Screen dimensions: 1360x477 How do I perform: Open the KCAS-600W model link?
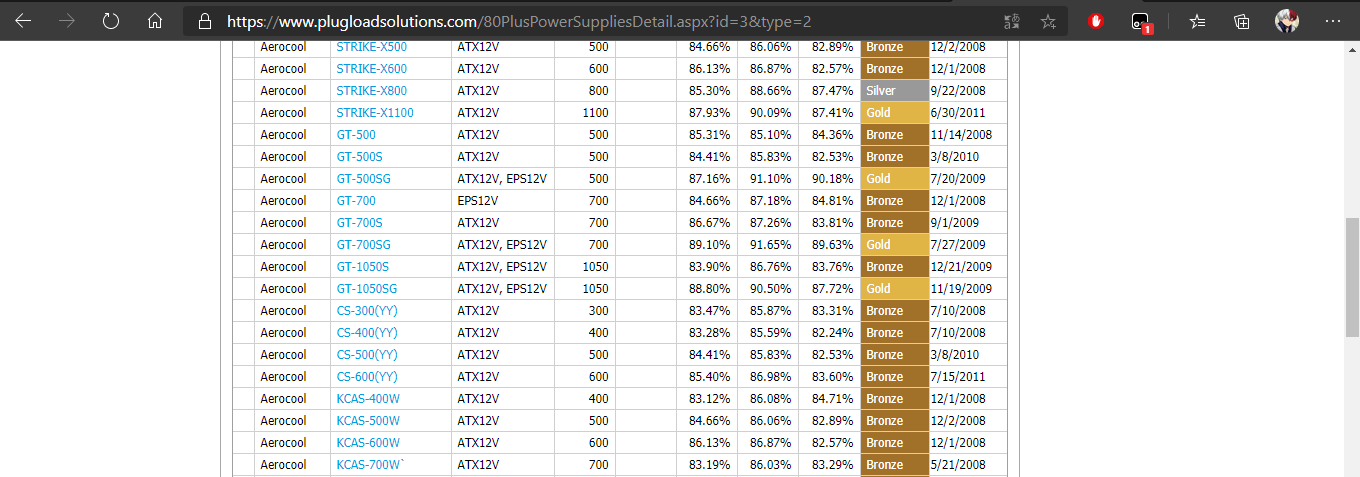click(368, 443)
